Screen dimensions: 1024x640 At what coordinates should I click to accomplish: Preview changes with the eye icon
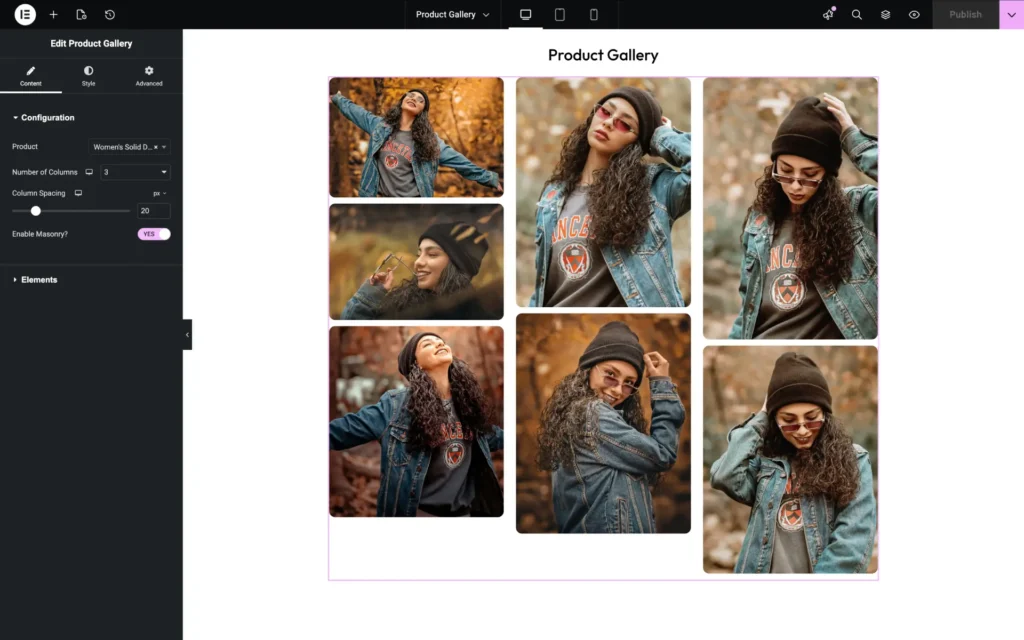[x=913, y=15]
